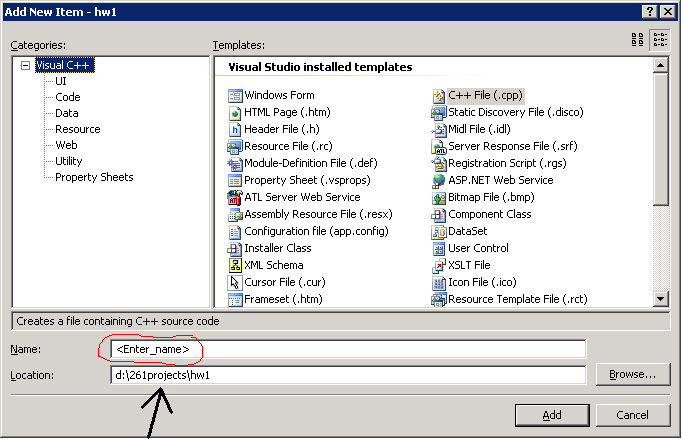Choose the Frameset (.htm) icon
The image size is (683, 439).
[x=235, y=299]
